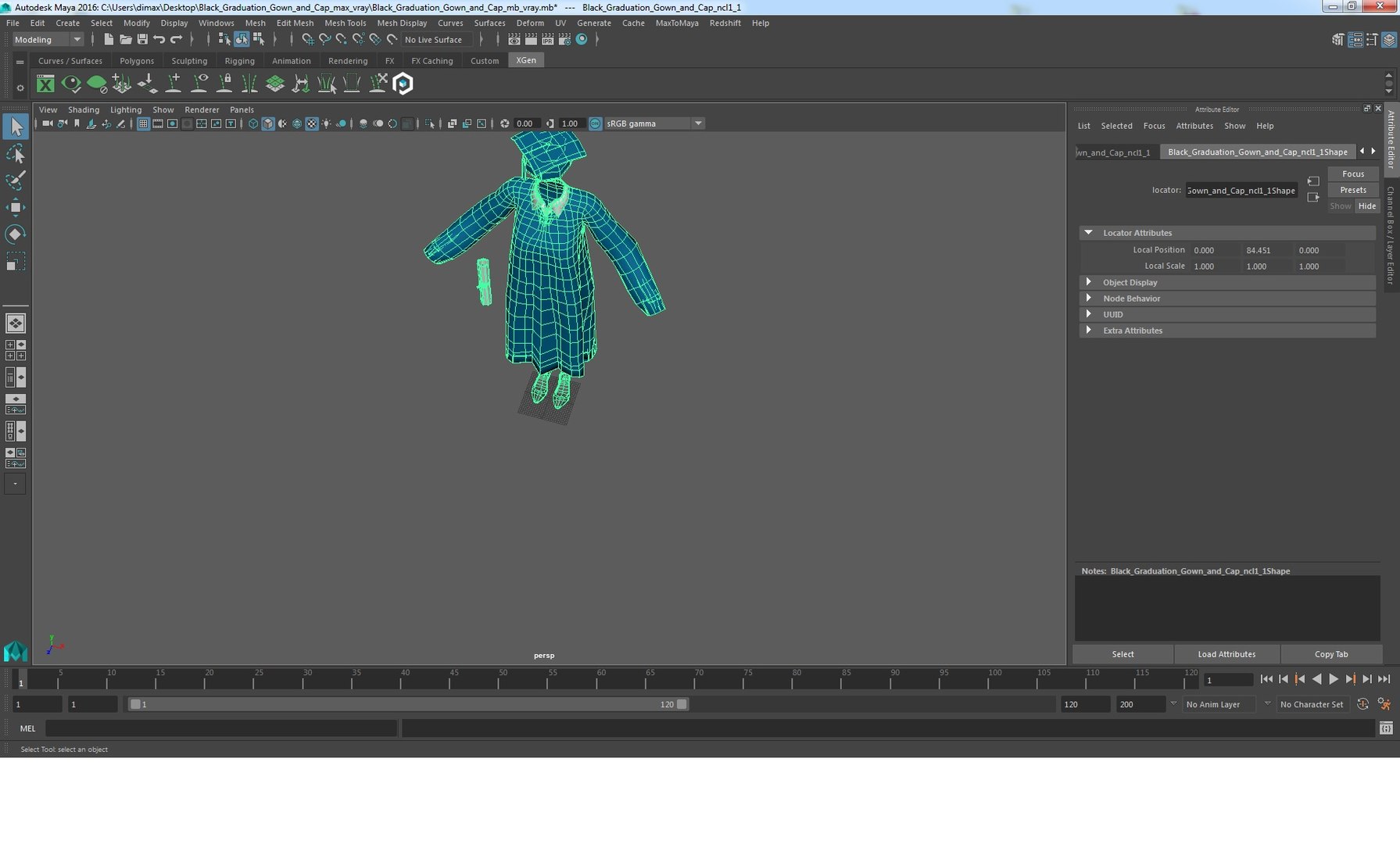Screen dimensions: 1400x844
Task: Open the viewport Shading menu
Action: coord(84,109)
